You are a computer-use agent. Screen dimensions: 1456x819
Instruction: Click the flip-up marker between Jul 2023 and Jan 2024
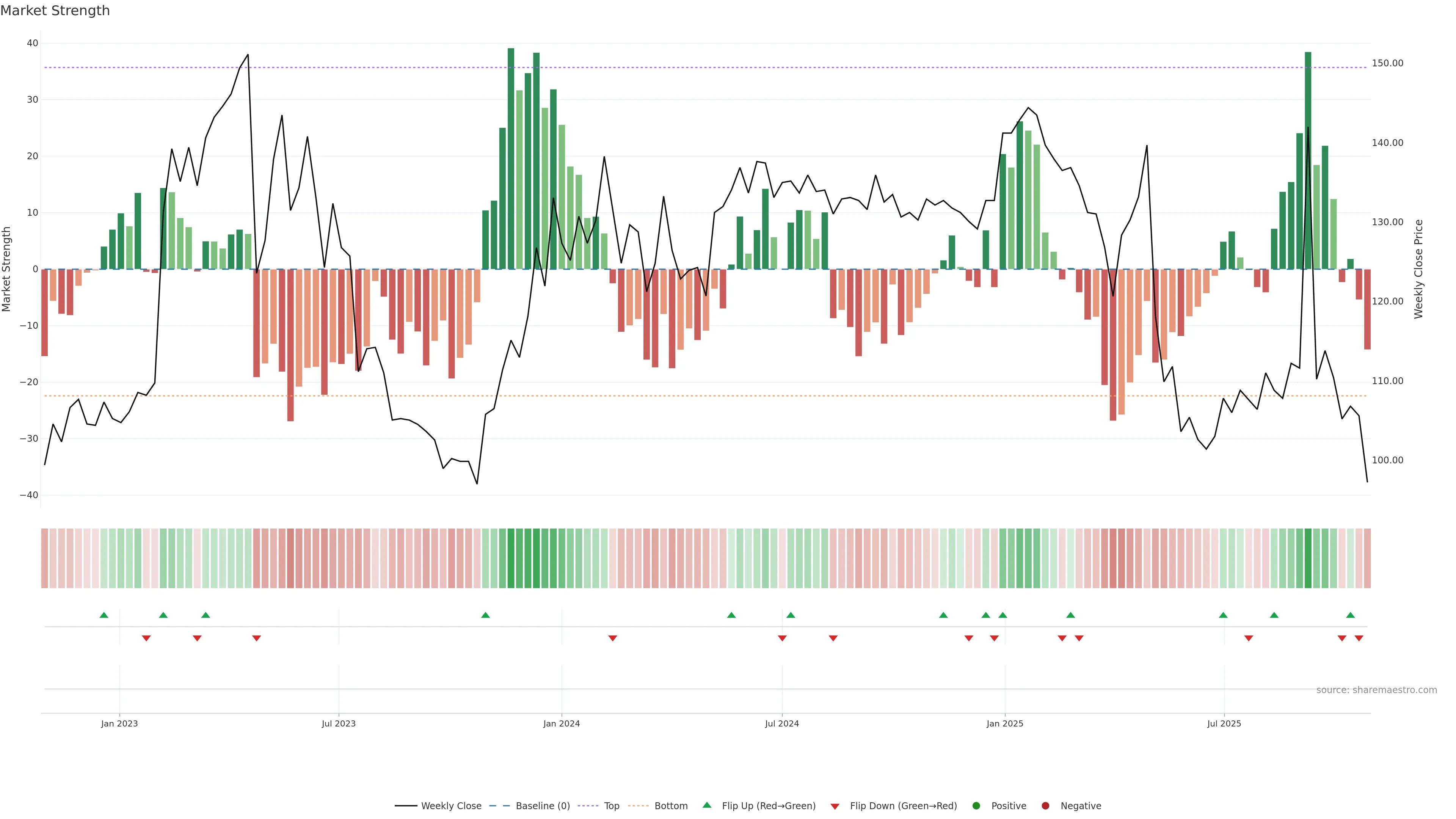485,615
